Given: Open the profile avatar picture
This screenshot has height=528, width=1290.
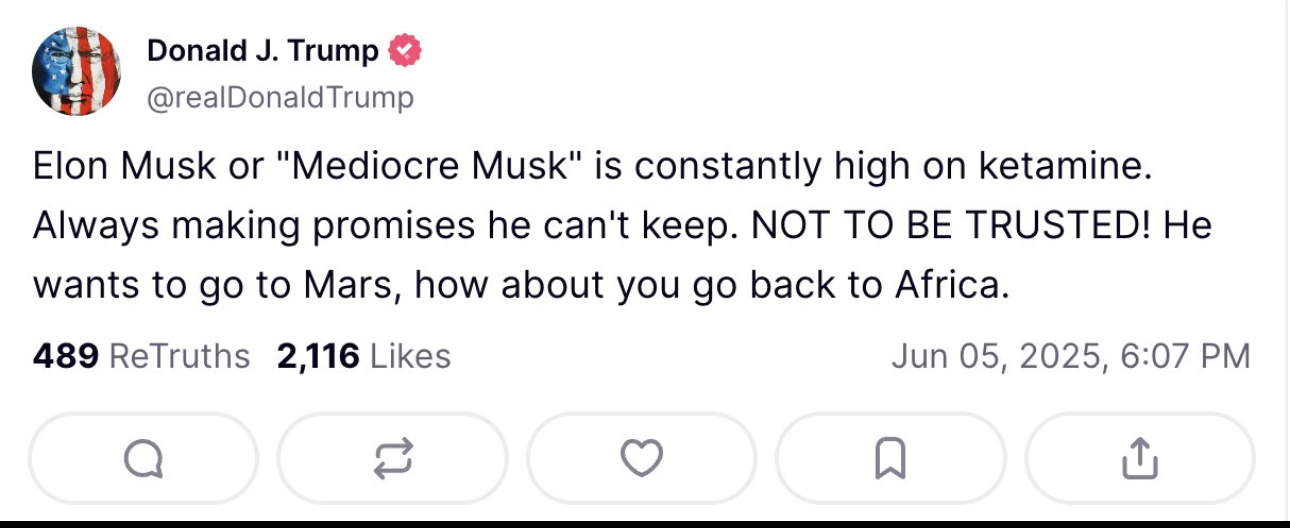Looking at the screenshot, I should click(x=76, y=71).
